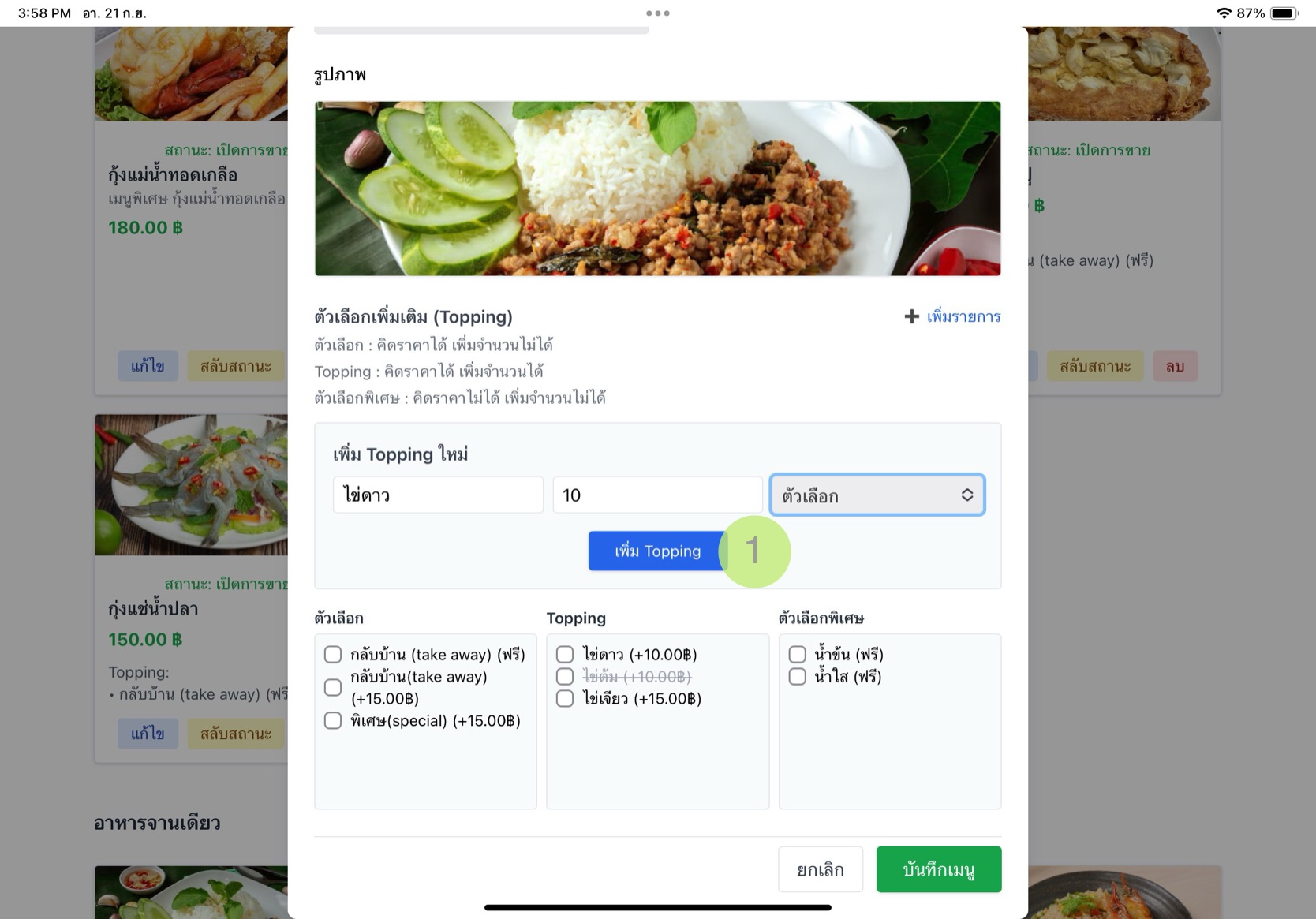
Task: Tap the กุ้งแช่น้ำปลา dish thumbnail
Action: click(x=191, y=485)
